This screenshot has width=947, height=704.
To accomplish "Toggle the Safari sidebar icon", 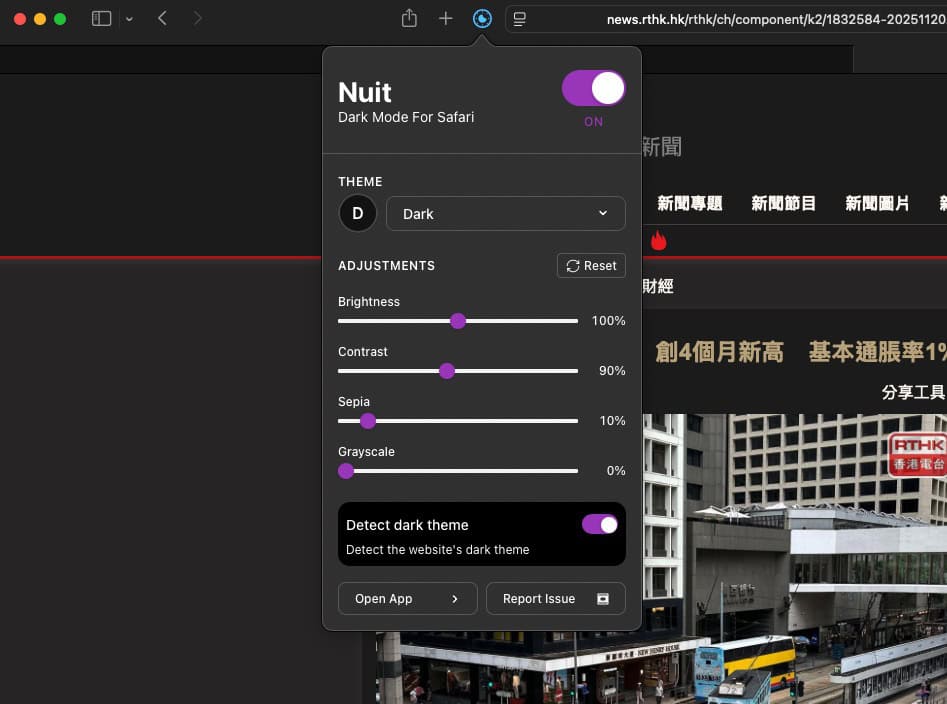I will point(101,17).
